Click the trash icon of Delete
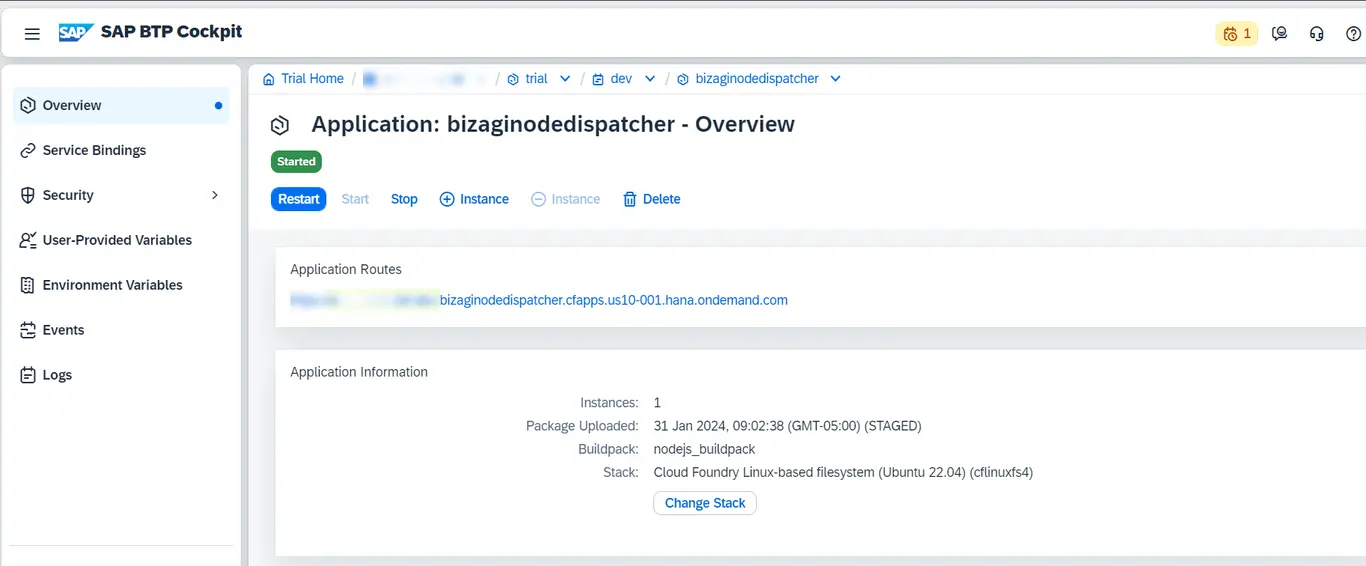 click(630, 199)
